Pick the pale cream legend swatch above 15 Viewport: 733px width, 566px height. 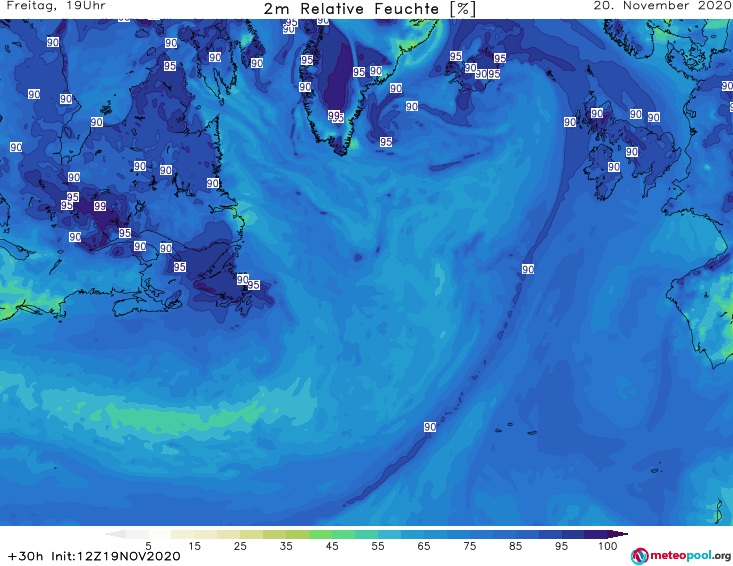(183, 534)
